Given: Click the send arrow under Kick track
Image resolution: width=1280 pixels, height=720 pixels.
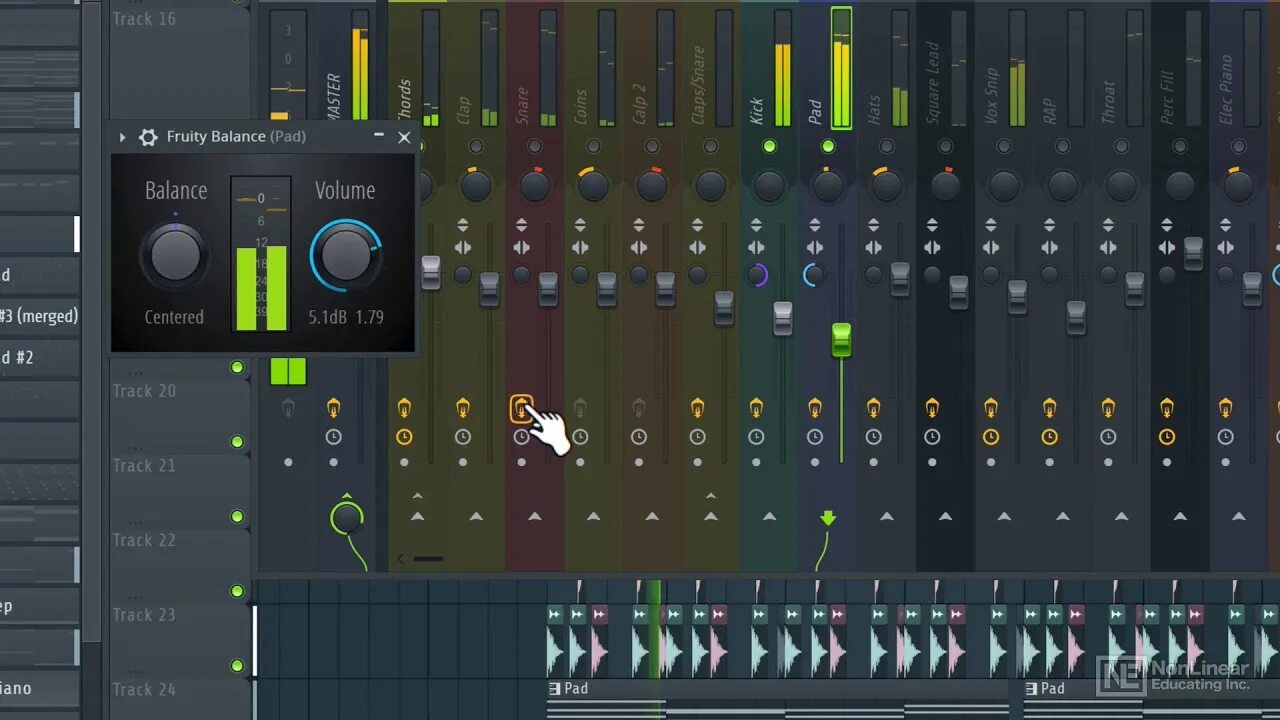Looking at the screenshot, I should pyautogui.click(x=769, y=517).
